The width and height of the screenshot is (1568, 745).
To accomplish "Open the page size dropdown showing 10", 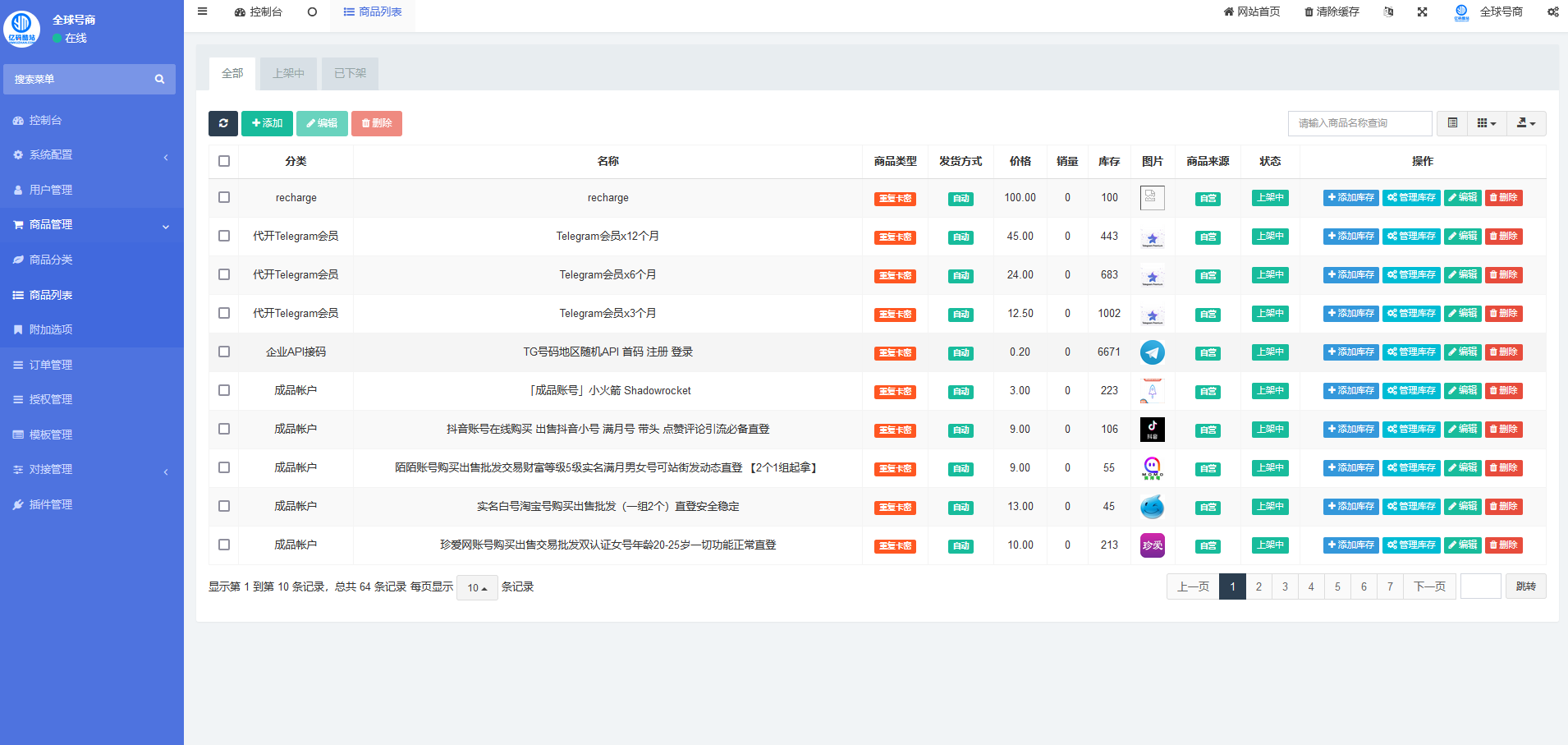I will (477, 587).
